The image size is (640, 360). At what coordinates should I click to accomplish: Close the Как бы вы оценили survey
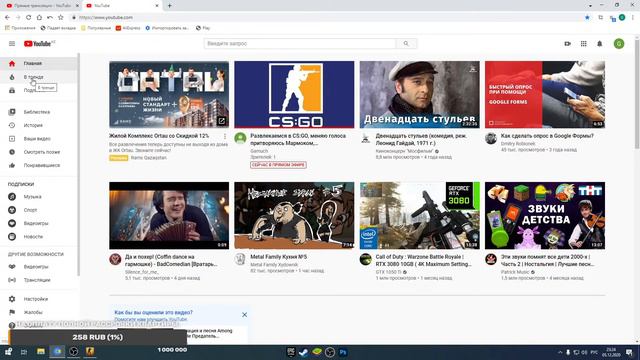point(244,315)
